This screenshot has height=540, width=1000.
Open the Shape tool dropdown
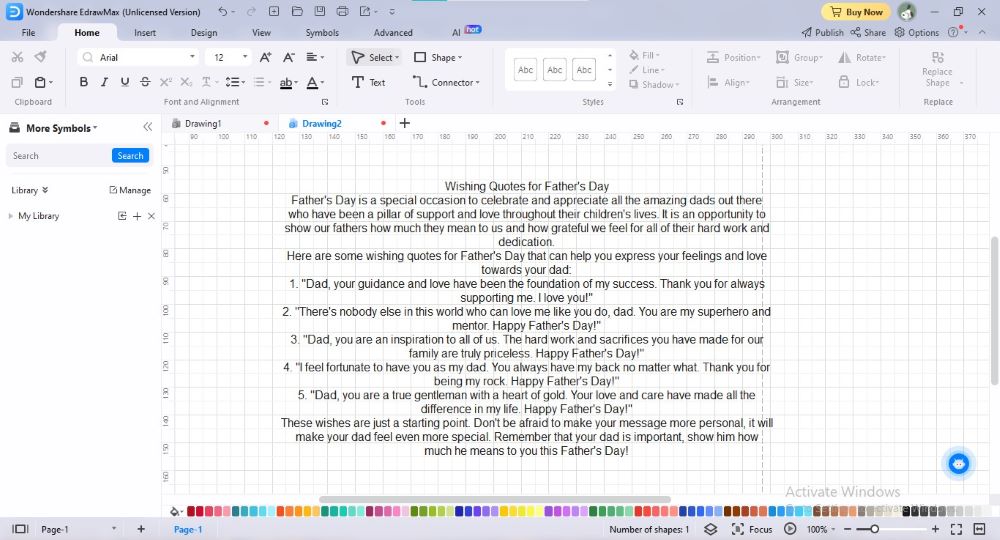point(438,57)
